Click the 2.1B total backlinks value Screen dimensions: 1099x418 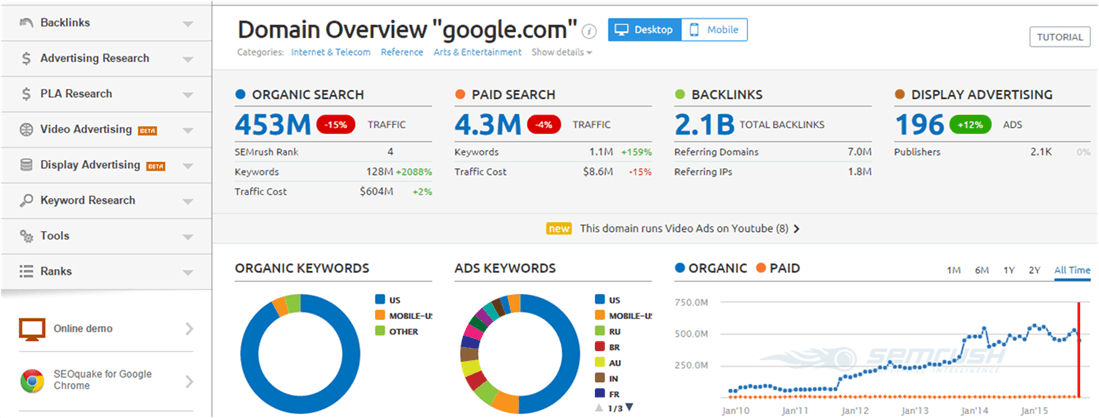(x=704, y=126)
